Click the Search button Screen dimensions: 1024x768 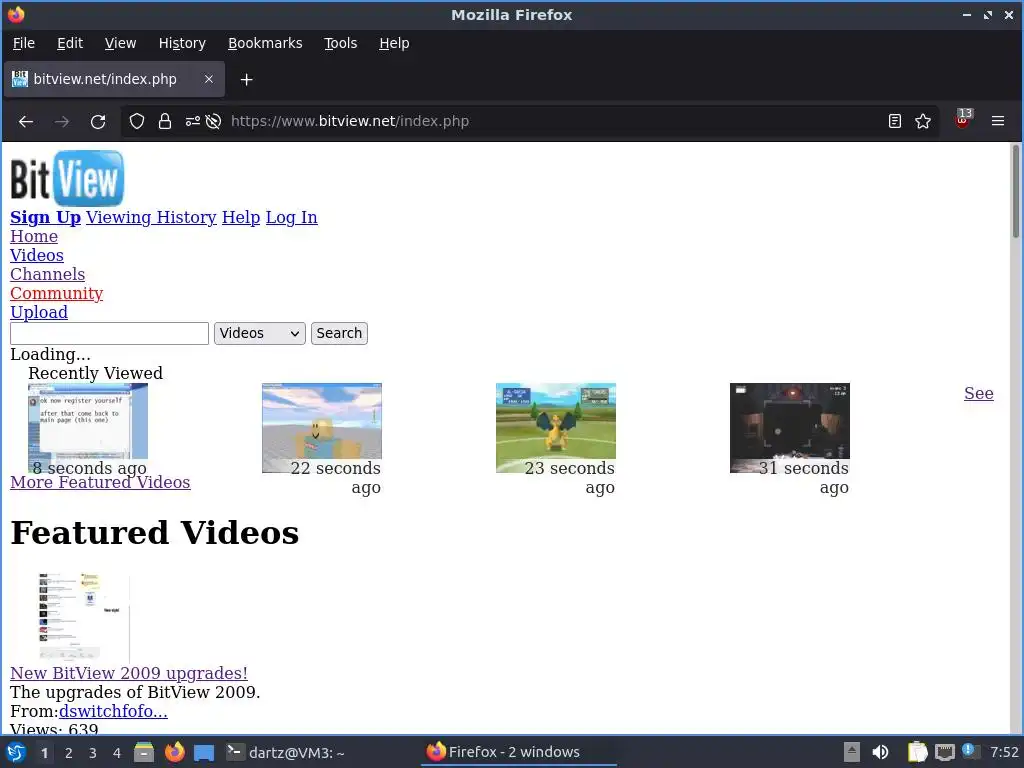coord(339,333)
